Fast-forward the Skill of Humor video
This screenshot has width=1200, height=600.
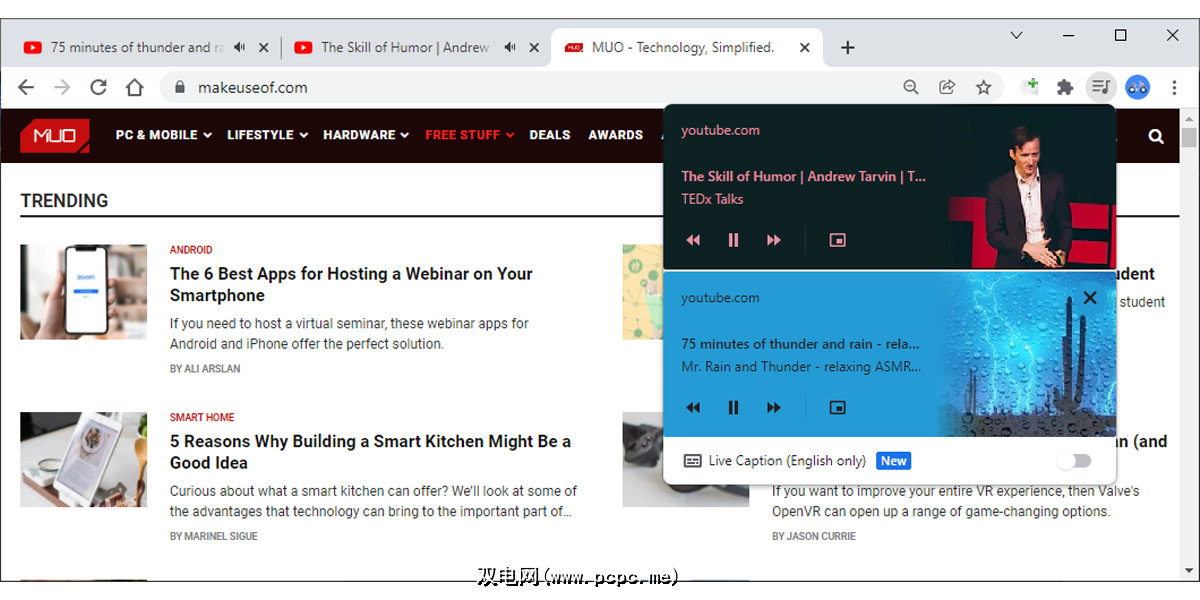point(773,240)
